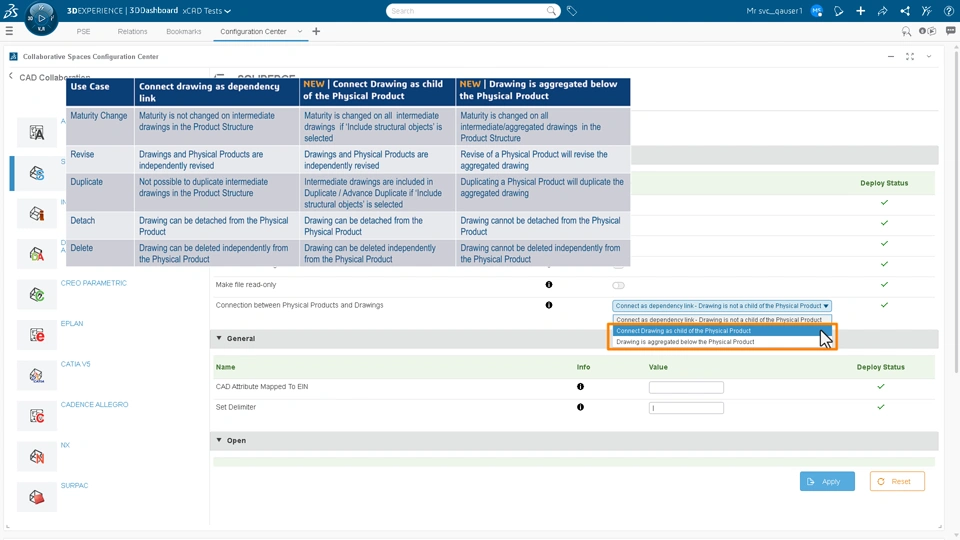This screenshot has width=960, height=540.
Task: Collapse the Open section
Action: (219, 440)
